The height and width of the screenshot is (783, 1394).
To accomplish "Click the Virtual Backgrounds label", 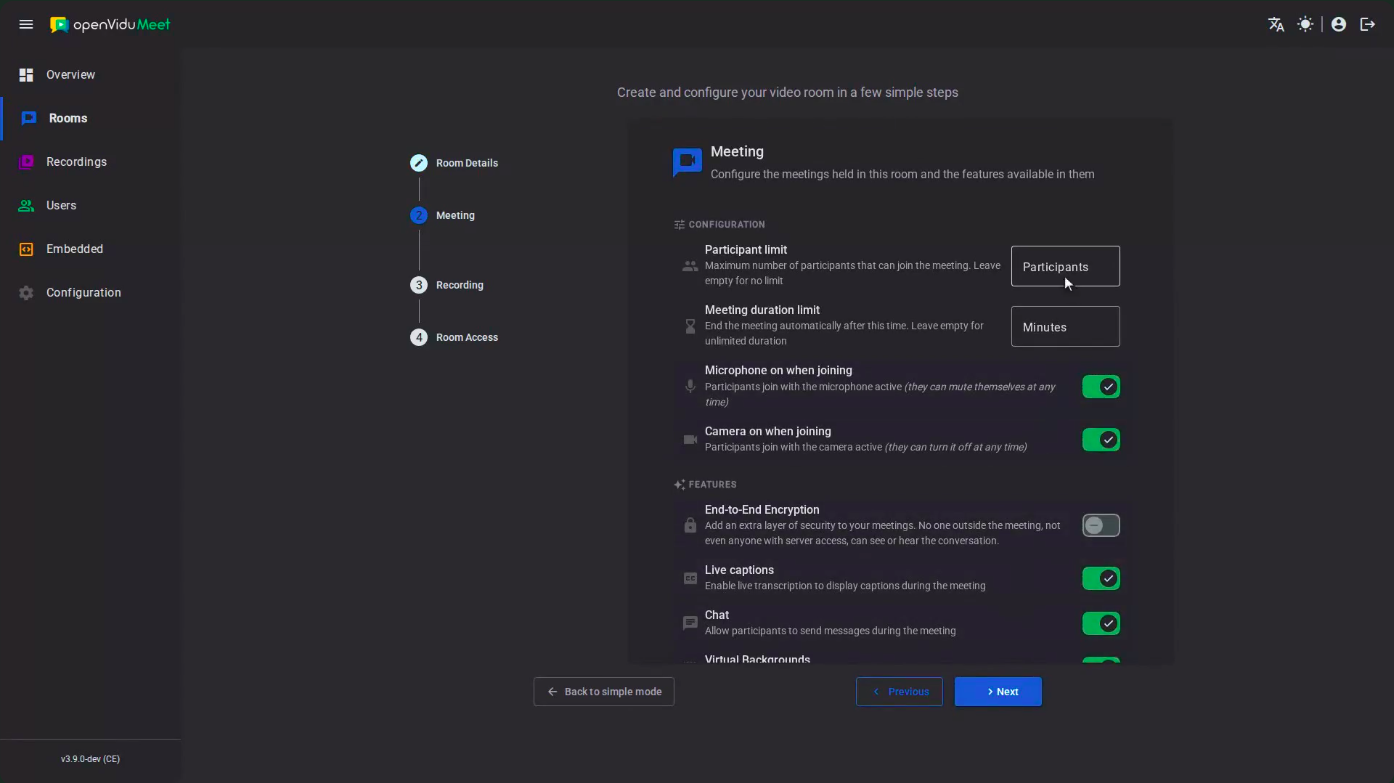I will [758, 660].
